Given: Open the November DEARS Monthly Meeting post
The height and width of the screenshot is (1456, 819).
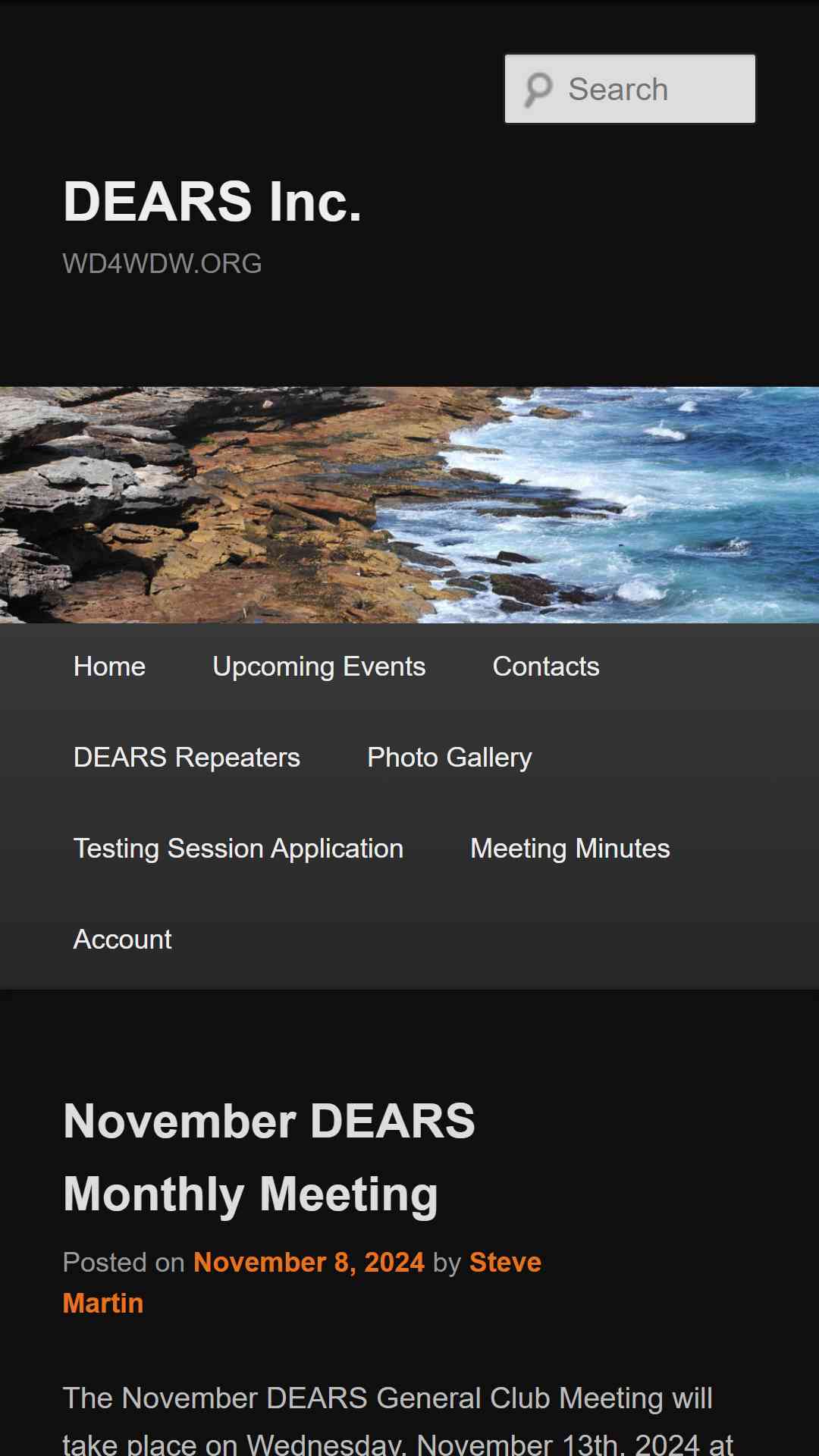Looking at the screenshot, I should (x=269, y=1157).
